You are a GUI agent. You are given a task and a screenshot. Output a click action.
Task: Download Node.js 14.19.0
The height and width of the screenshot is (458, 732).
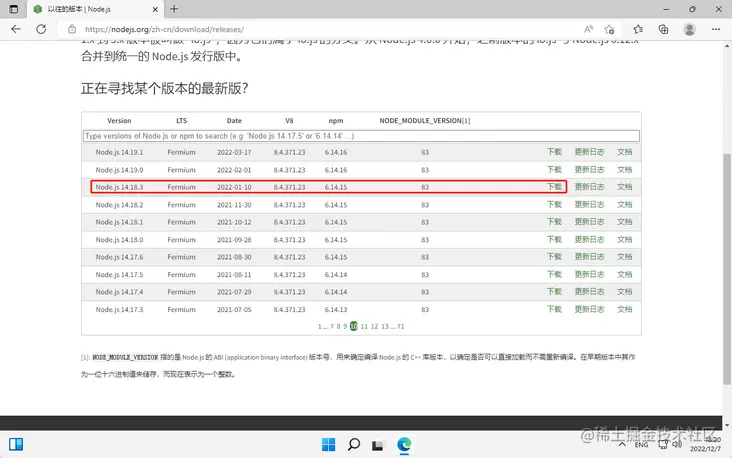click(554, 169)
